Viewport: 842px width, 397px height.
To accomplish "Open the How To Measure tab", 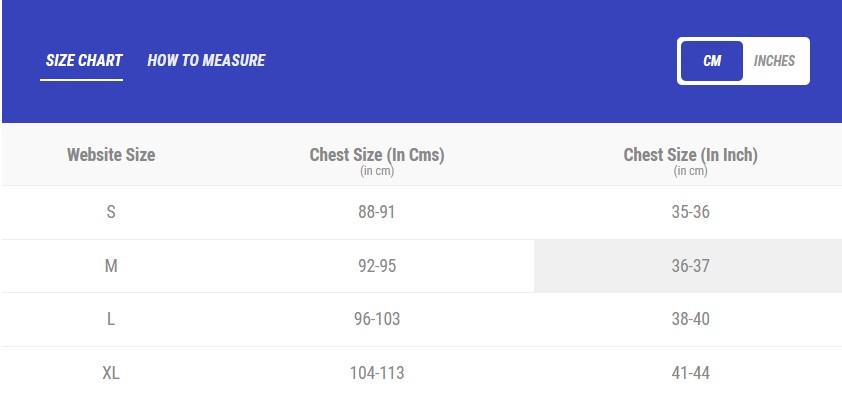I will point(206,60).
